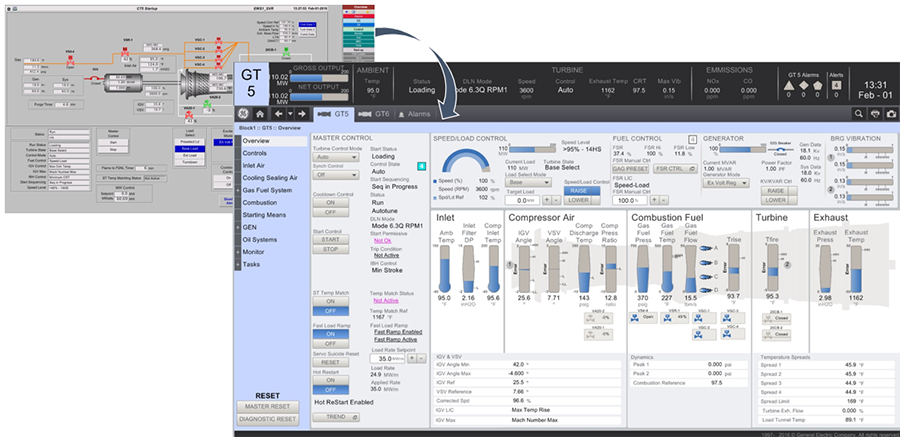The height and width of the screenshot is (437, 900).
Task: Click the diamond alarm indicator
Action: coord(802,86)
